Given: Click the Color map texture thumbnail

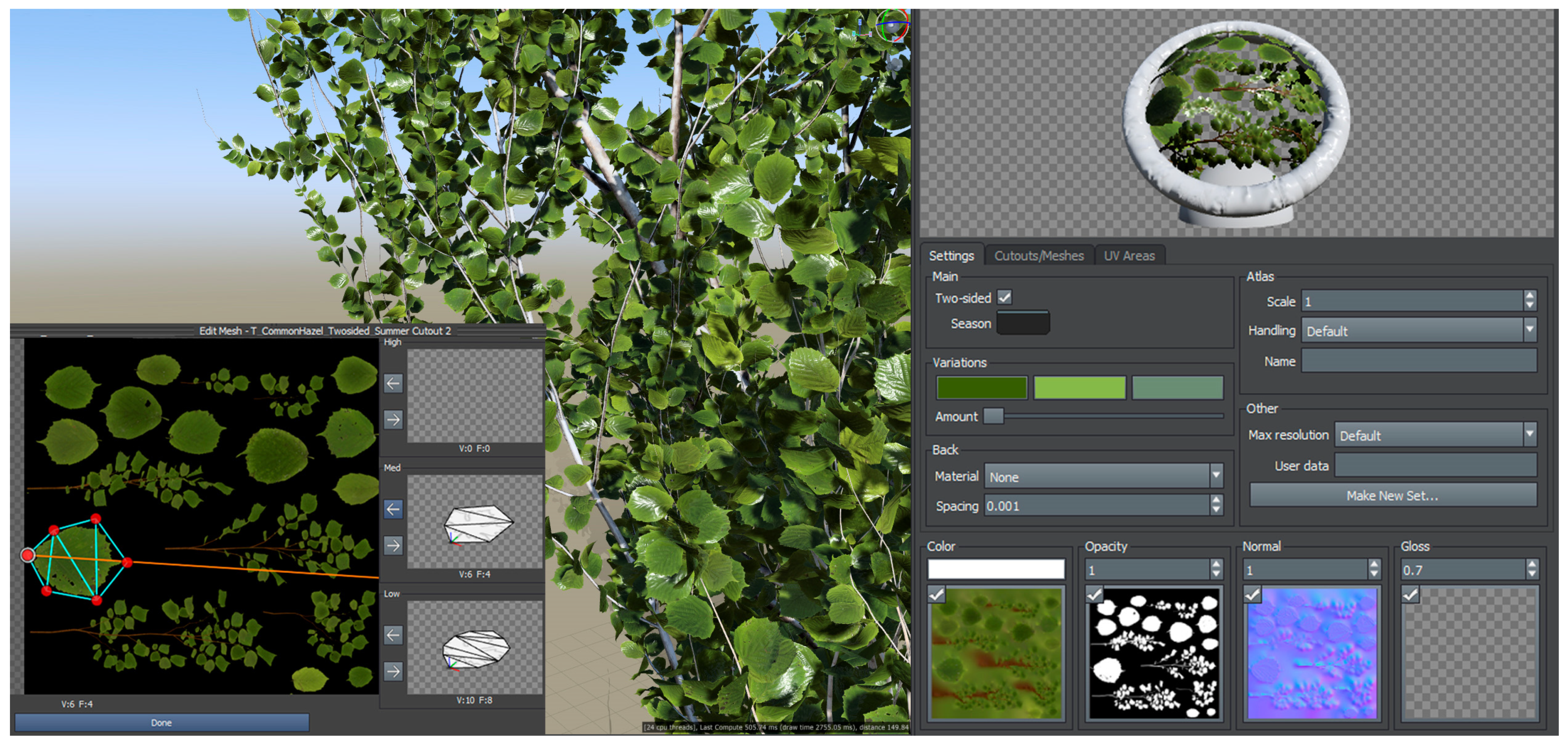Looking at the screenshot, I should pyautogui.click(x=996, y=653).
